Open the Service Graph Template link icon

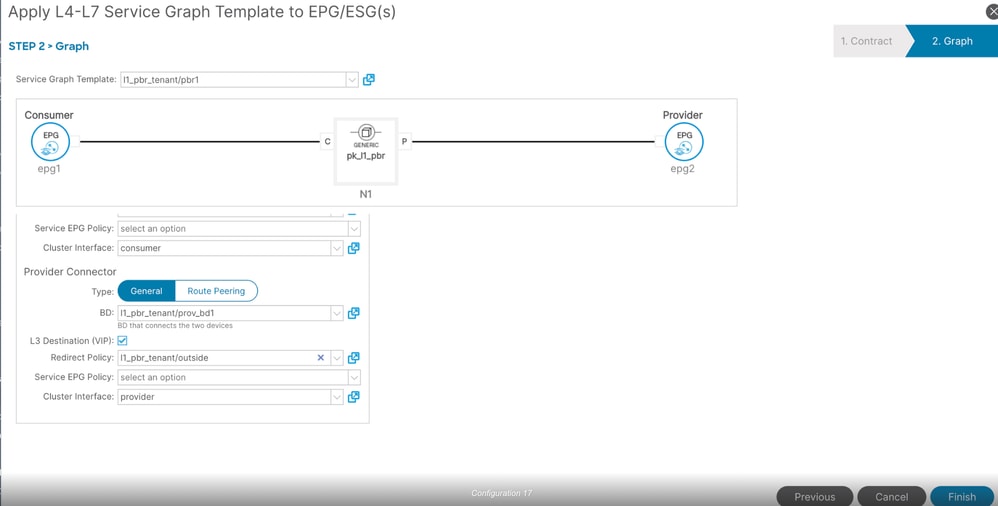[x=369, y=80]
